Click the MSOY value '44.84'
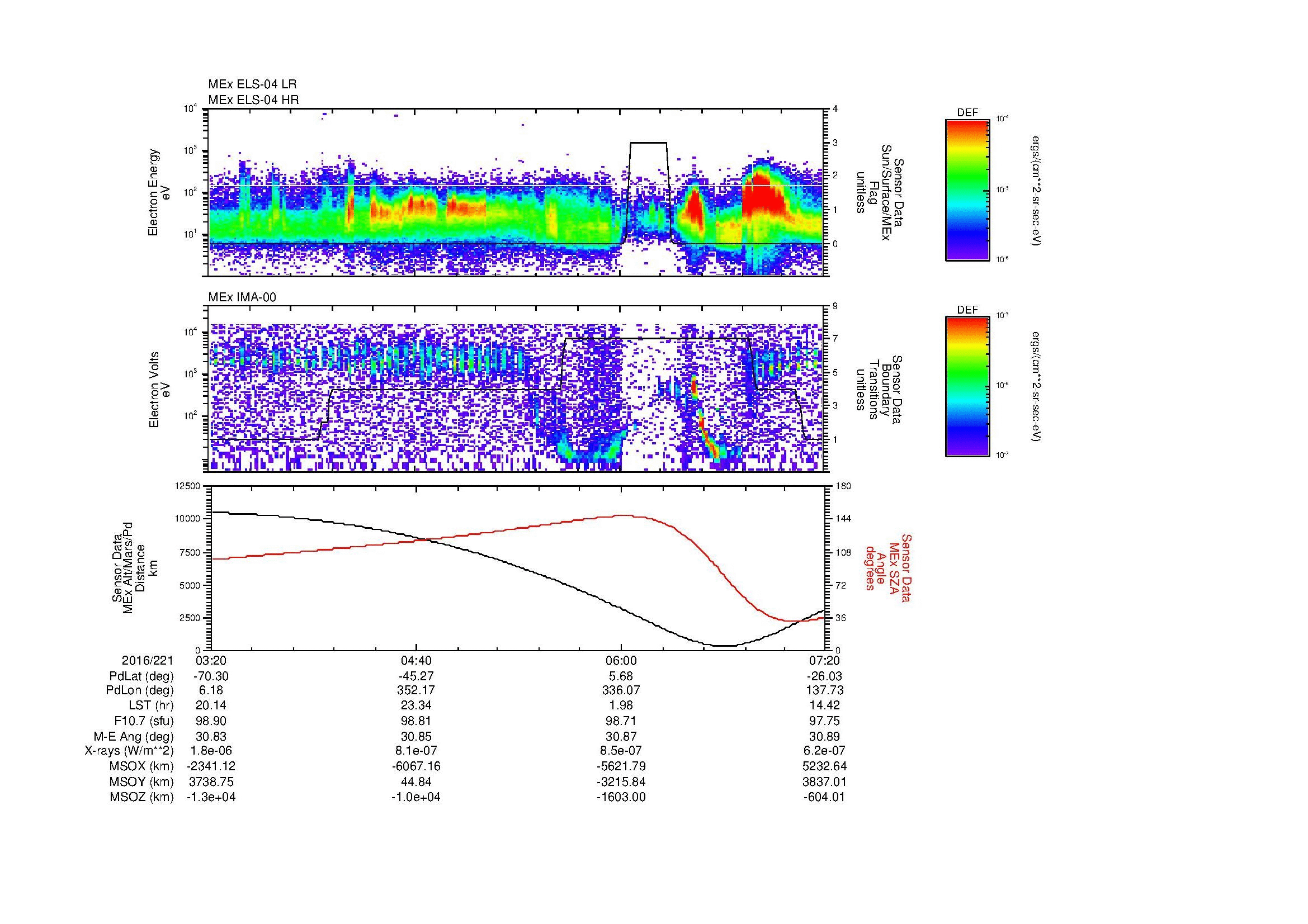Screen dimensions: 1308x924 click(x=417, y=781)
